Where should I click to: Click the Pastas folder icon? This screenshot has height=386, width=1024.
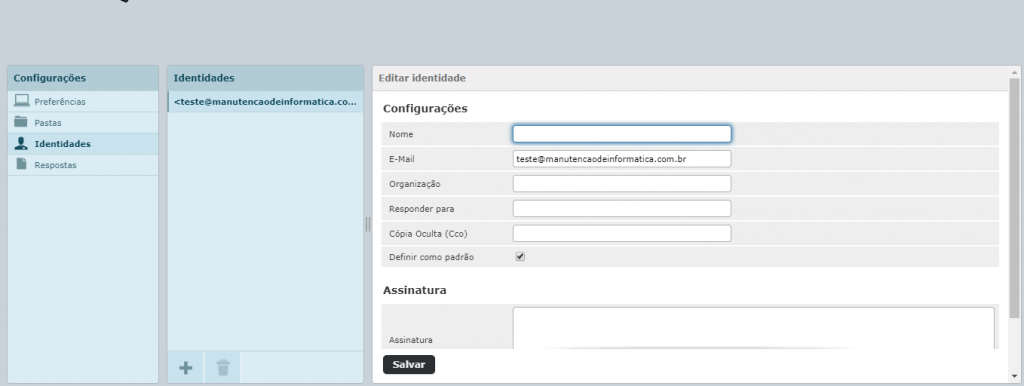(x=22, y=121)
